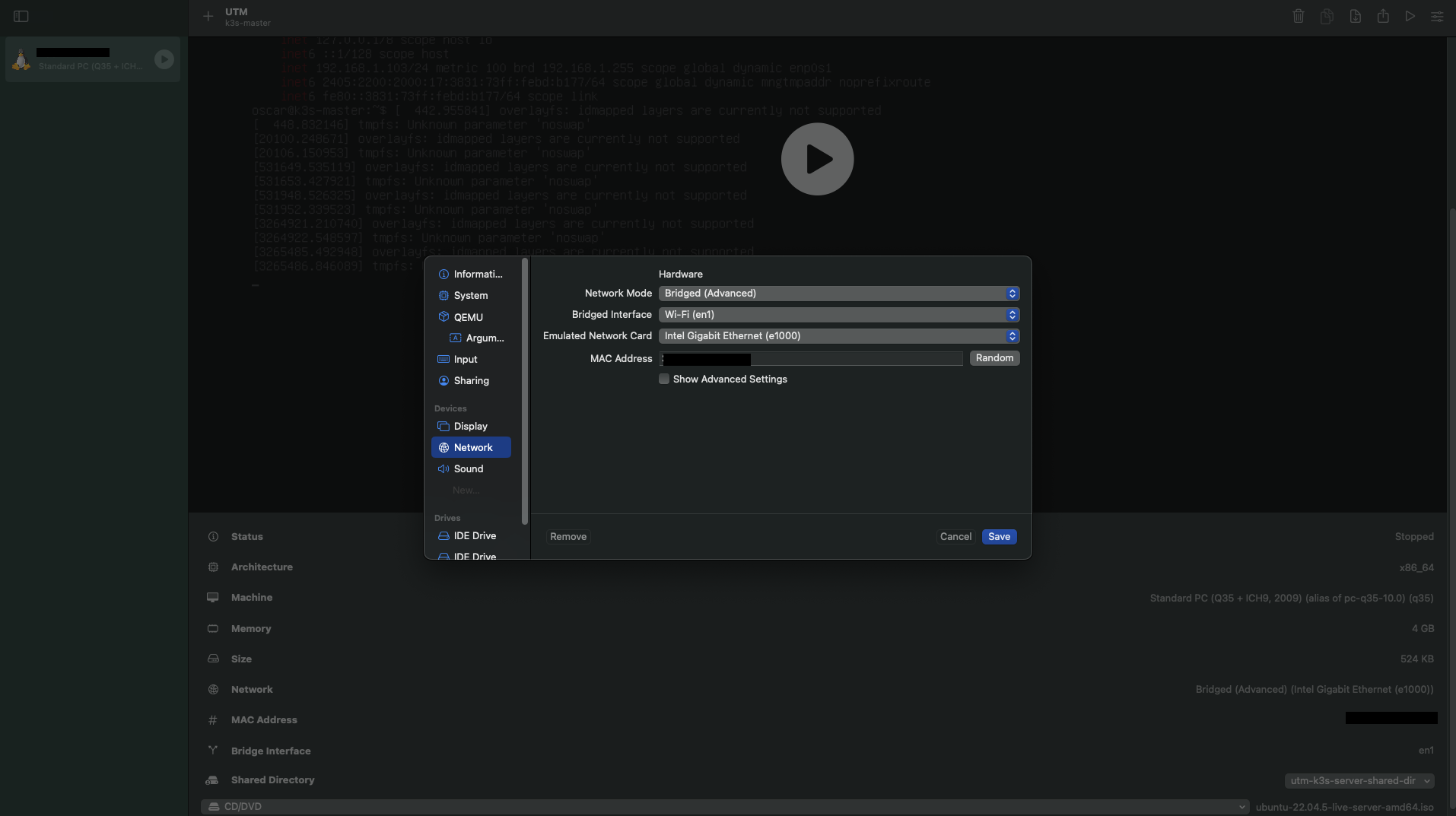Screen dimensions: 1456x816
Task: Open System settings in the configuration sidebar
Action: 470,295
